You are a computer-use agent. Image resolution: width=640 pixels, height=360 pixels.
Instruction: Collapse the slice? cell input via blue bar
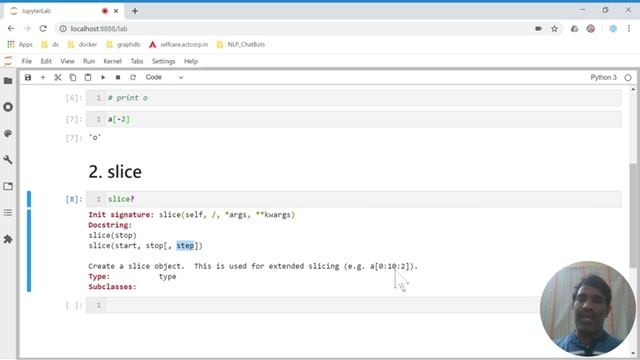(x=29, y=199)
